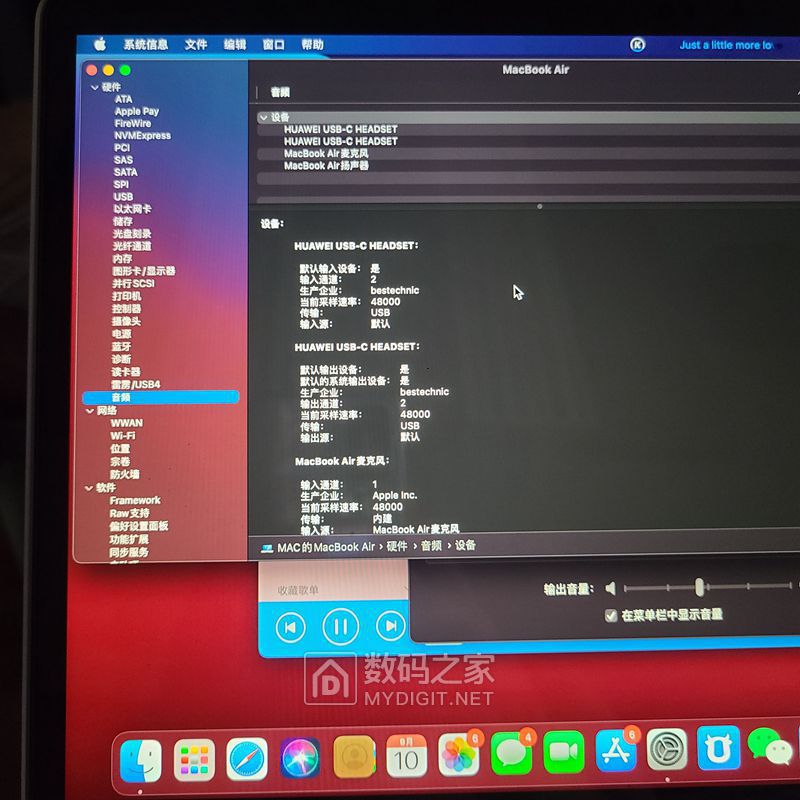
Task: Open FaceTime from the Dock
Action: point(563,752)
